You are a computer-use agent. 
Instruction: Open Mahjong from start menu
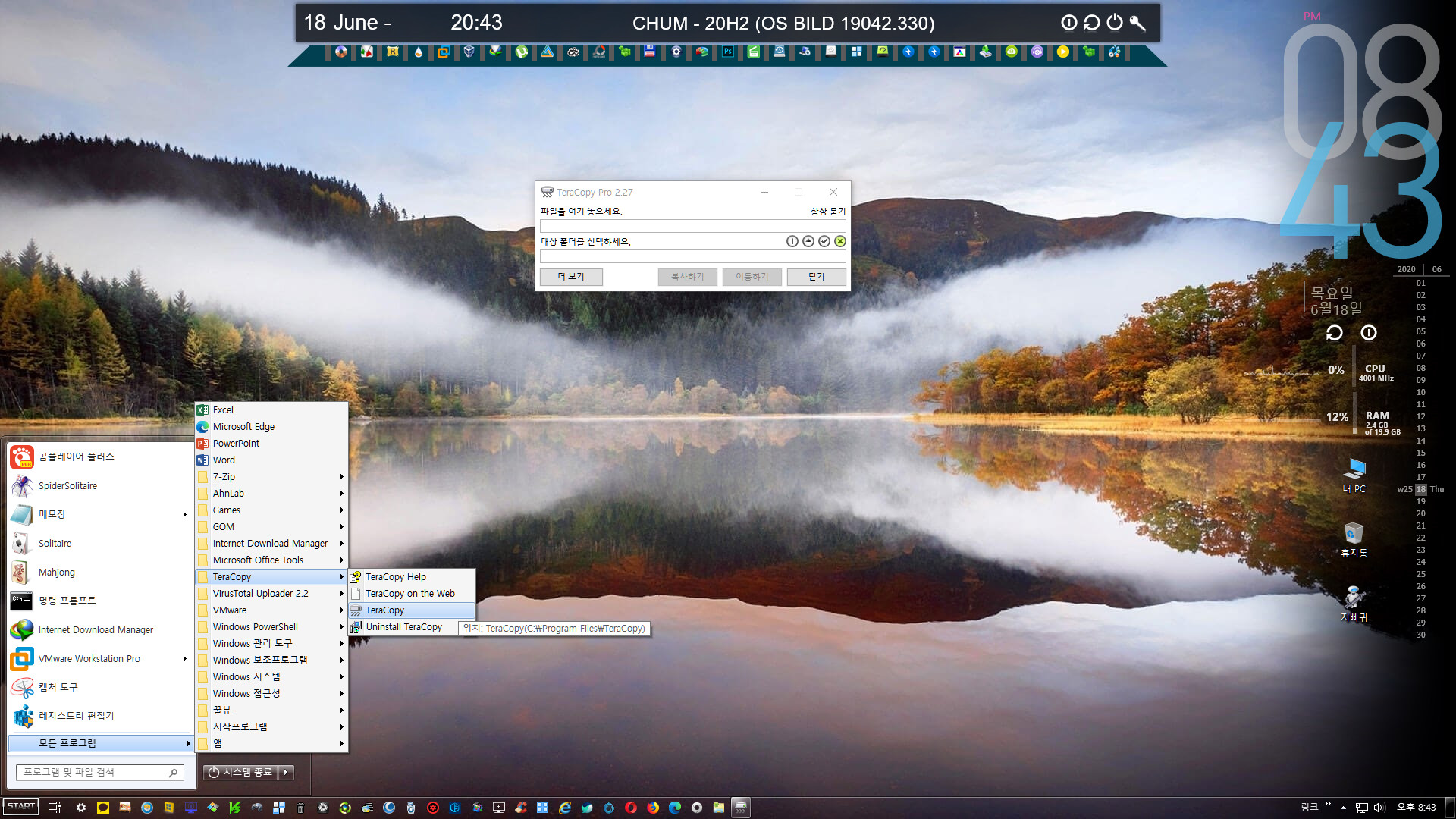pos(99,573)
